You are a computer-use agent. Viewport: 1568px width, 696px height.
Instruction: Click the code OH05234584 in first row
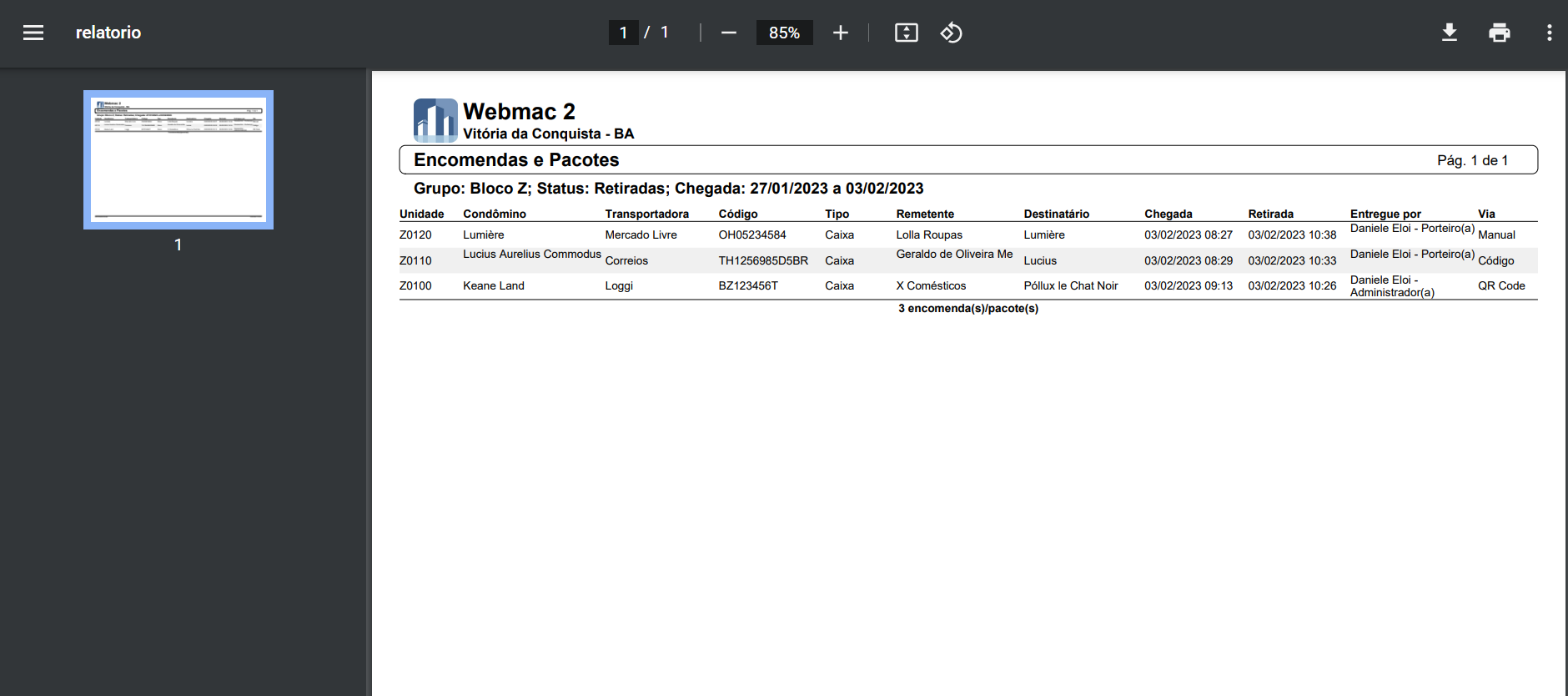[751, 235]
